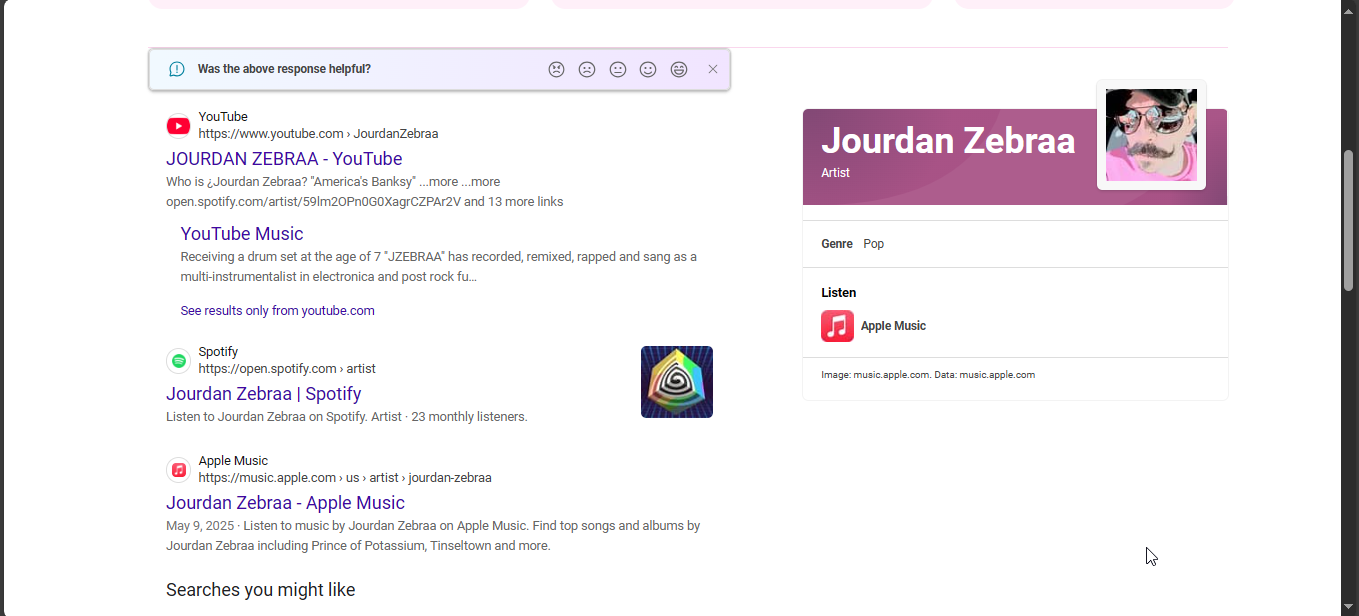Viewport: 1359px width, 616px height.
Task: Dismiss the response helpful feedback bar
Action: coord(713,69)
